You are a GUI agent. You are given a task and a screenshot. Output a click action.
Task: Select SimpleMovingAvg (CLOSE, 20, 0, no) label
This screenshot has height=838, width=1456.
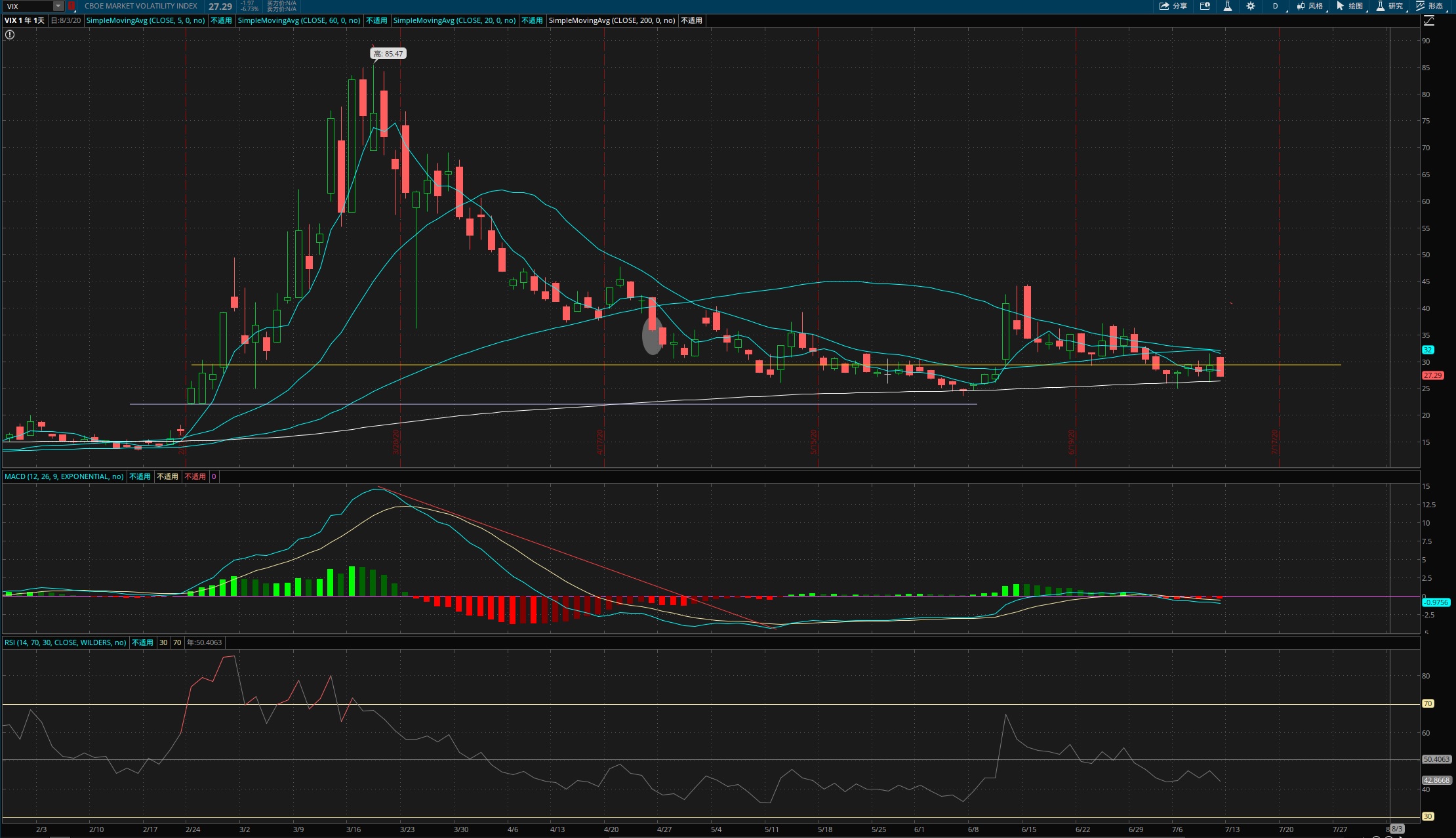(x=455, y=20)
